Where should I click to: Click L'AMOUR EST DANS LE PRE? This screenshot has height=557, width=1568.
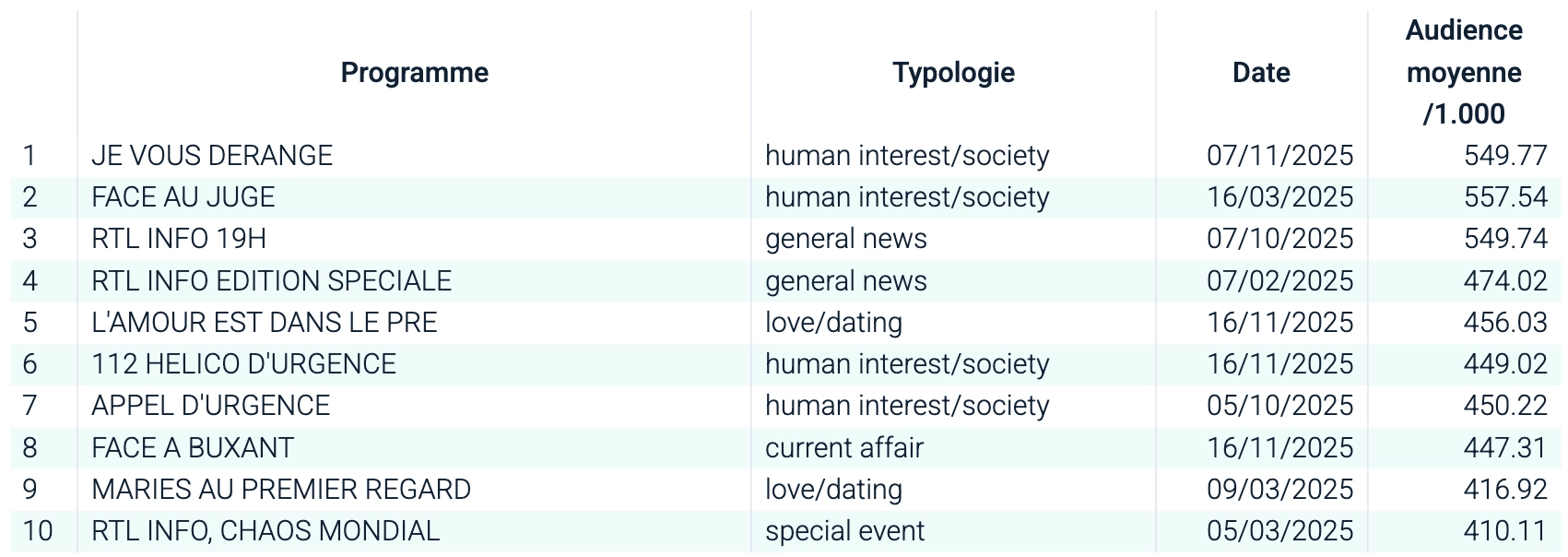(265, 323)
